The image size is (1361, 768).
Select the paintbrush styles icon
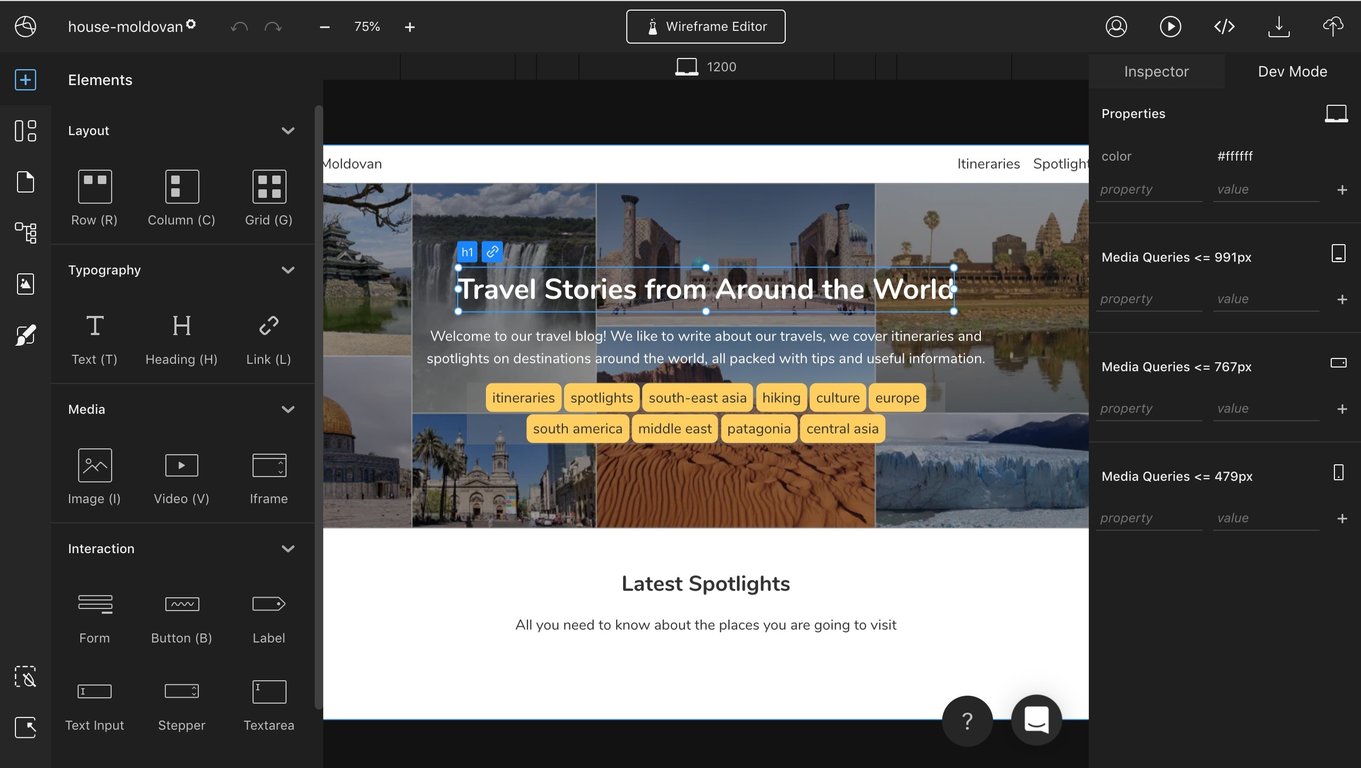[x=26, y=335]
